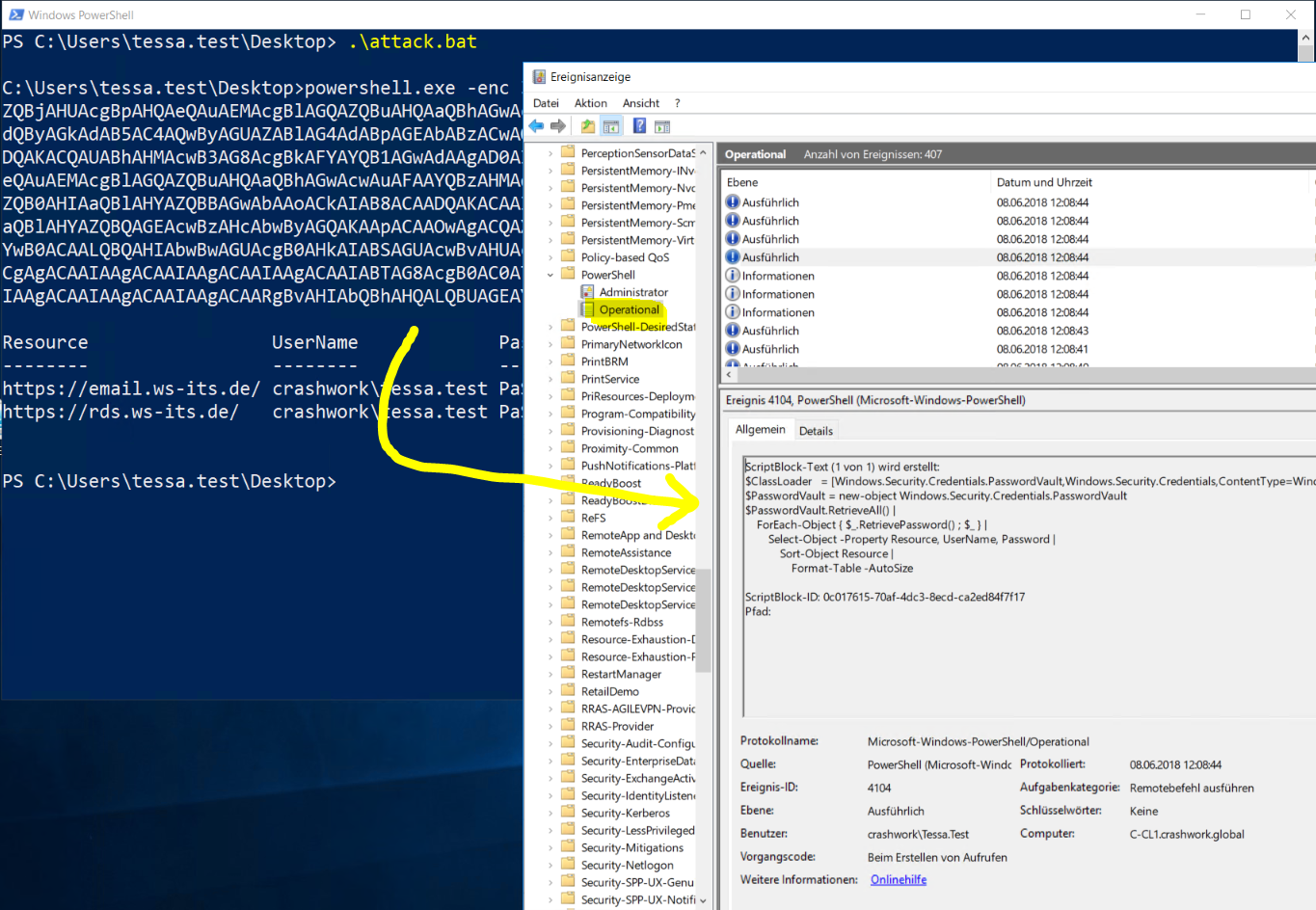Viewport: 1316px width, 910px height.
Task: Select the PowerShell-DesiredStat tree item
Action: coord(637,327)
